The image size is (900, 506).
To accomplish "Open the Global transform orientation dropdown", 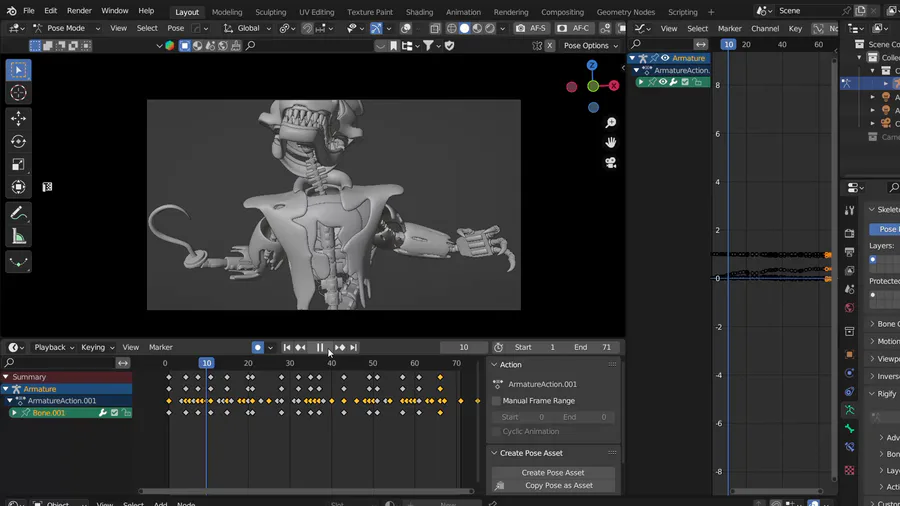I will (247, 28).
